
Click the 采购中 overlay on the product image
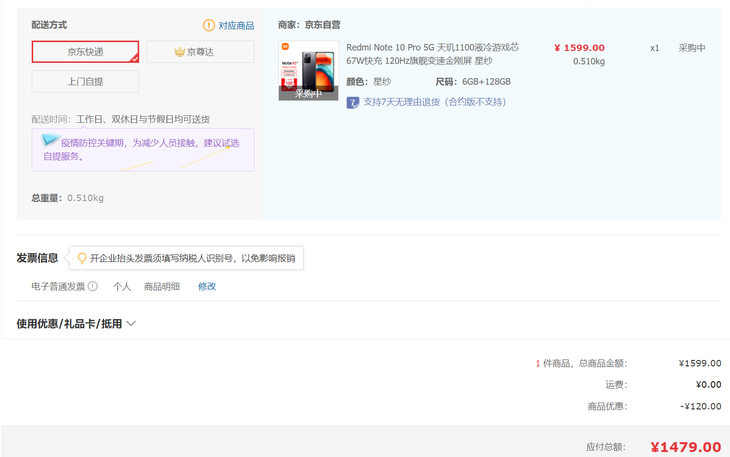(308, 94)
